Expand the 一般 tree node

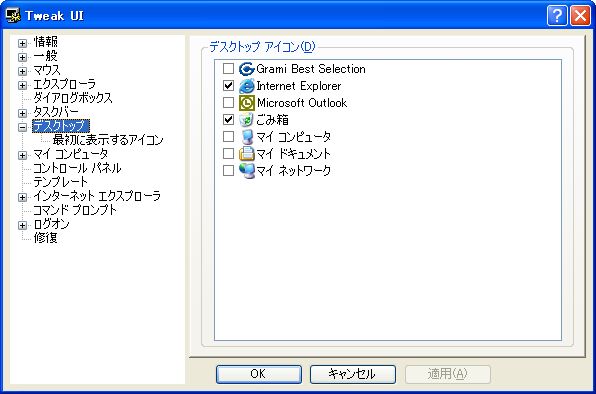[22, 57]
